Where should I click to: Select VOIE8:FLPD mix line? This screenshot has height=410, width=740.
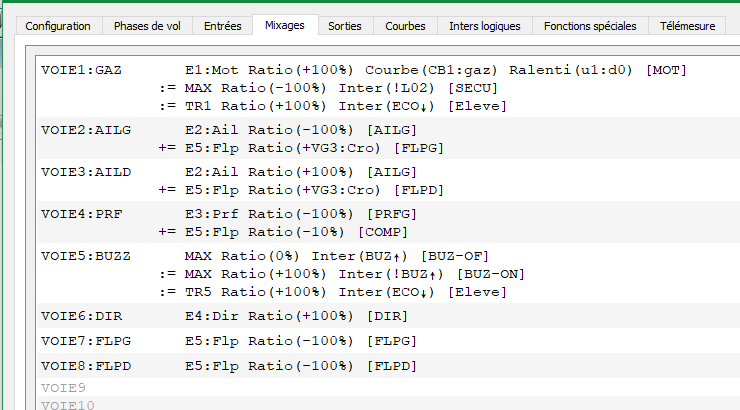[x=388, y=366]
